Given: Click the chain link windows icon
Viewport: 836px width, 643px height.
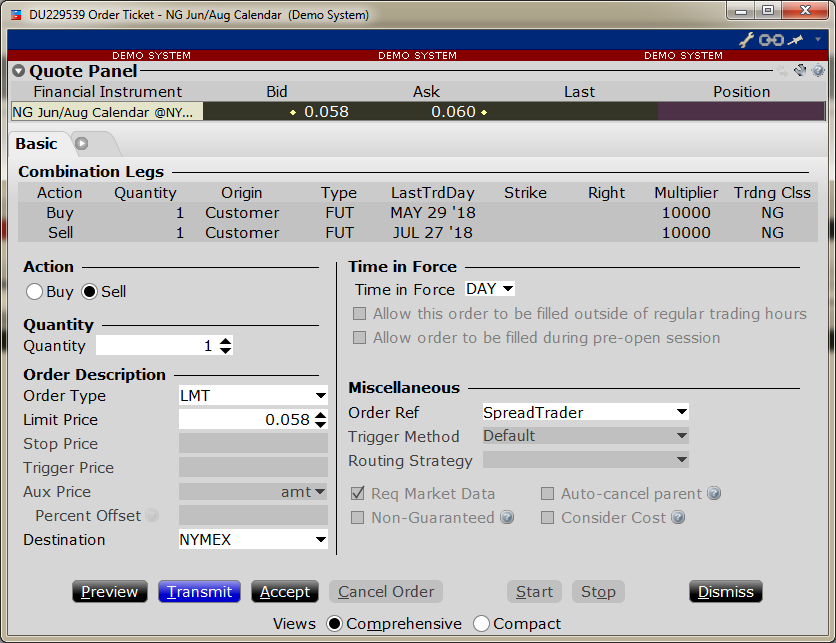Looking at the screenshot, I should (770, 40).
